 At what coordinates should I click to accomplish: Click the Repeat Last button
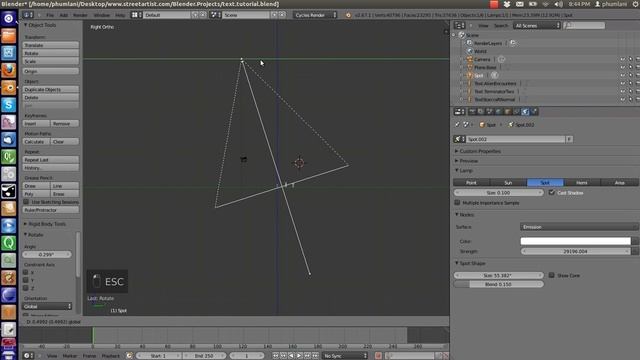click(51, 160)
